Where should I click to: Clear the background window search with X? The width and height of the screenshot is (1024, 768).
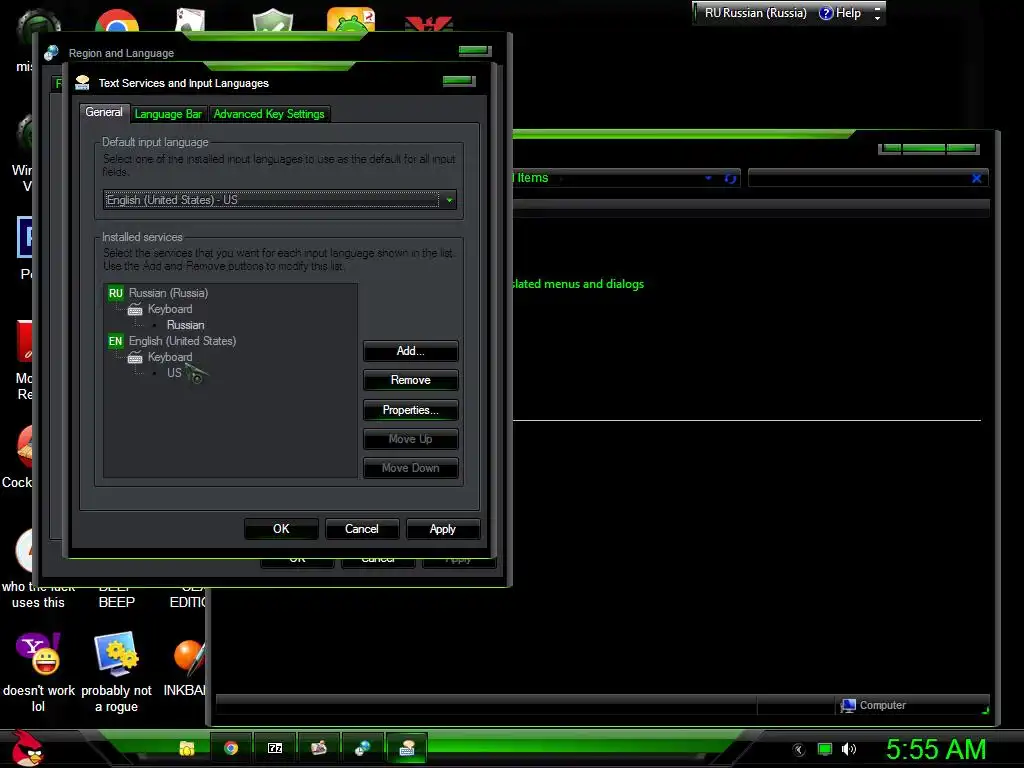click(976, 178)
